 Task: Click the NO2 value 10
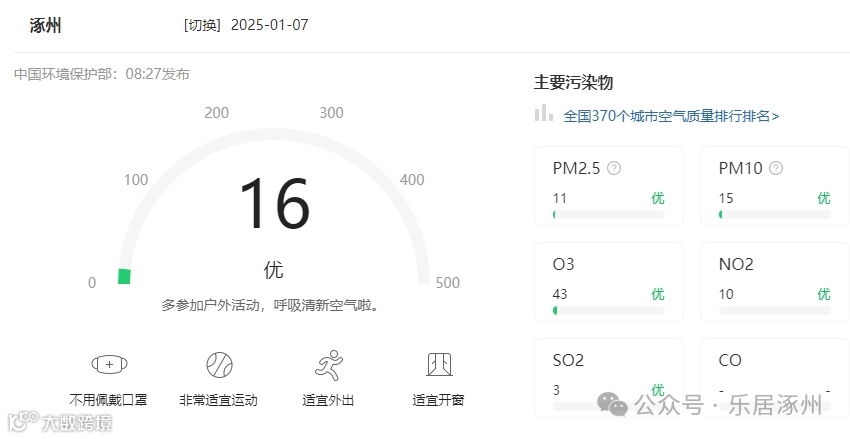pyautogui.click(x=726, y=294)
